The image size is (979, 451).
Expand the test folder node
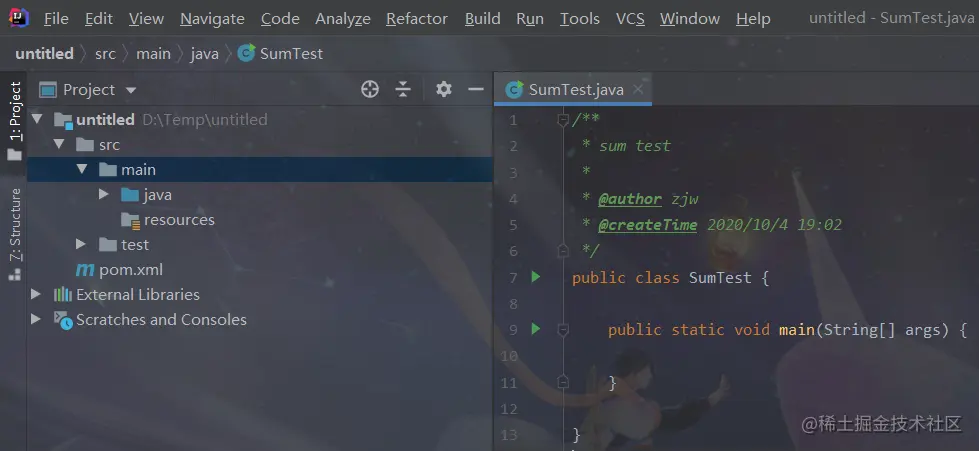click(81, 244)
